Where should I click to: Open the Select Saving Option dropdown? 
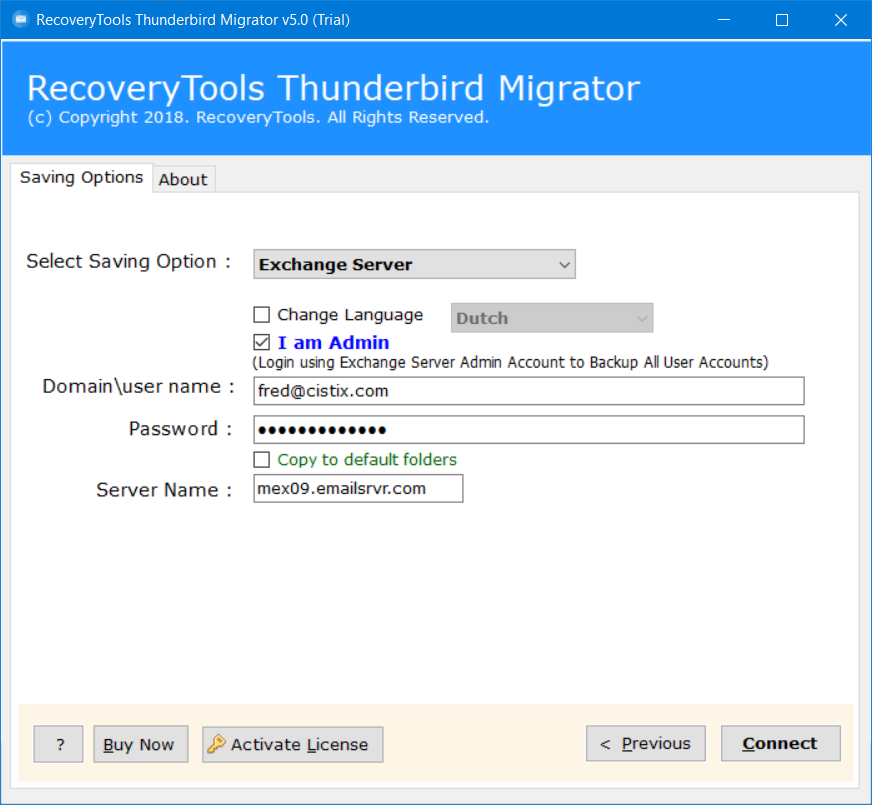414,264
